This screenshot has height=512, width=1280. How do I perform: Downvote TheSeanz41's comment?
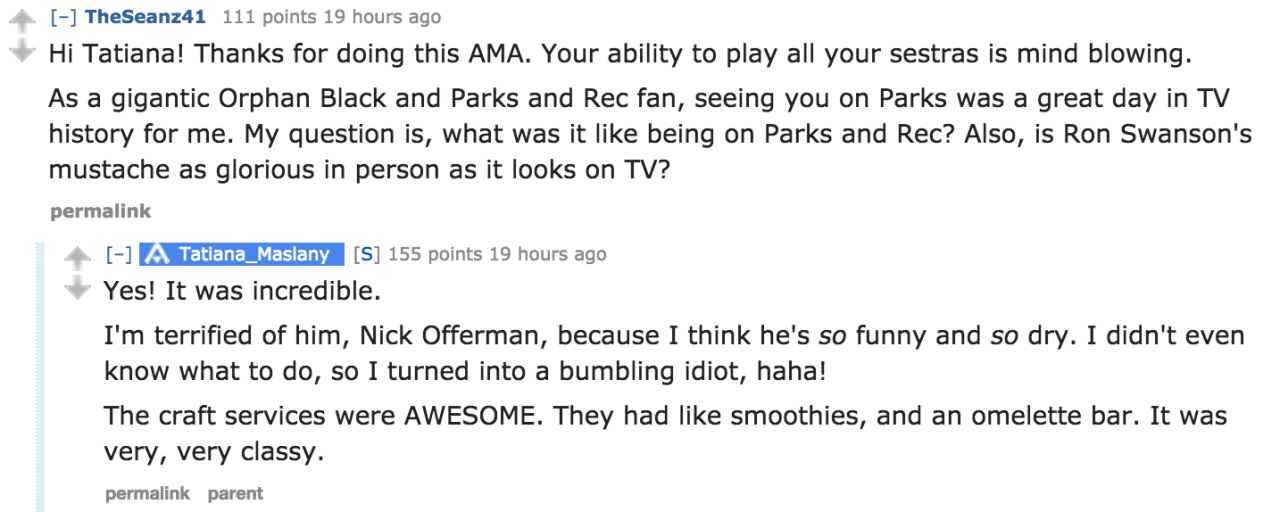[x=21, y=51]
